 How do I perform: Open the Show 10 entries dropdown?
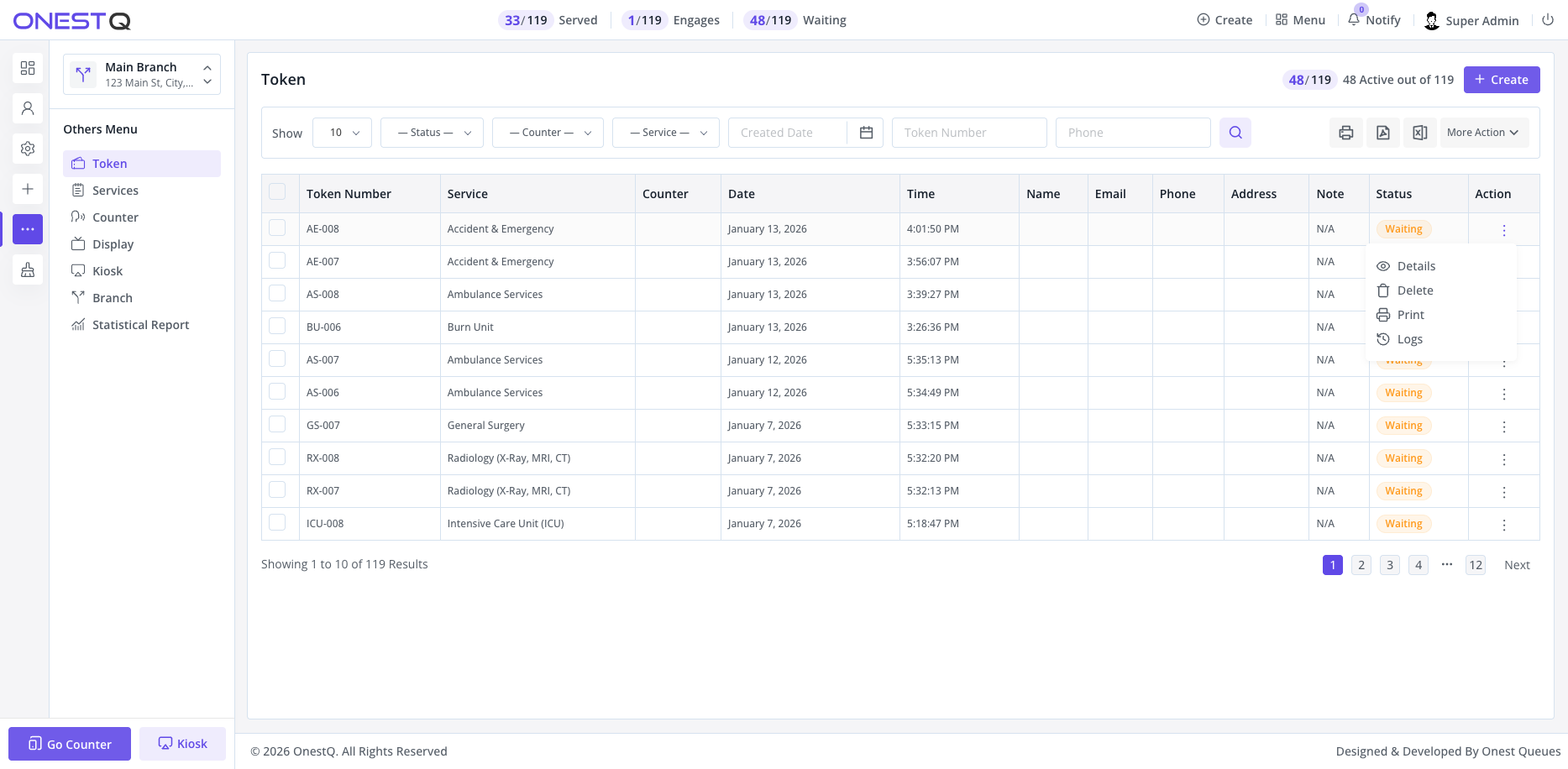[x=342, y=133]
